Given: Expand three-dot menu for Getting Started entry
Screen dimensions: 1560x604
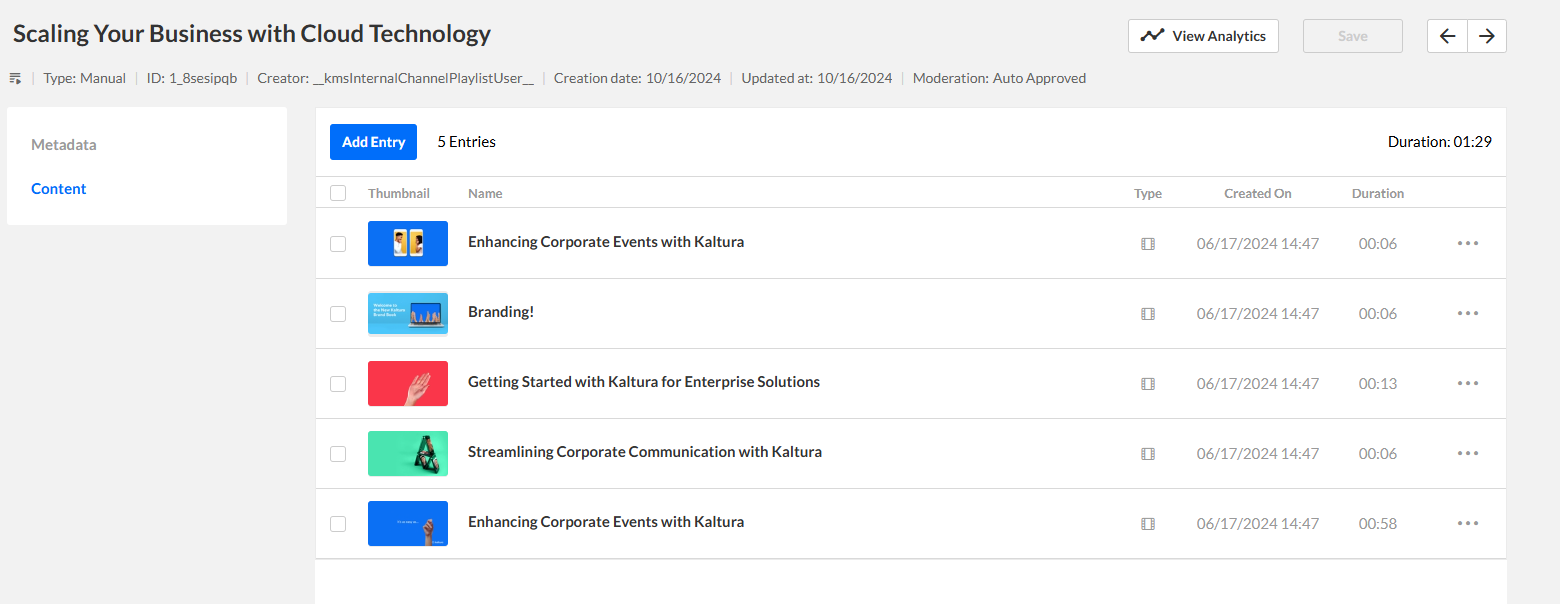Looking at the screenshot, I should 1467,383.
